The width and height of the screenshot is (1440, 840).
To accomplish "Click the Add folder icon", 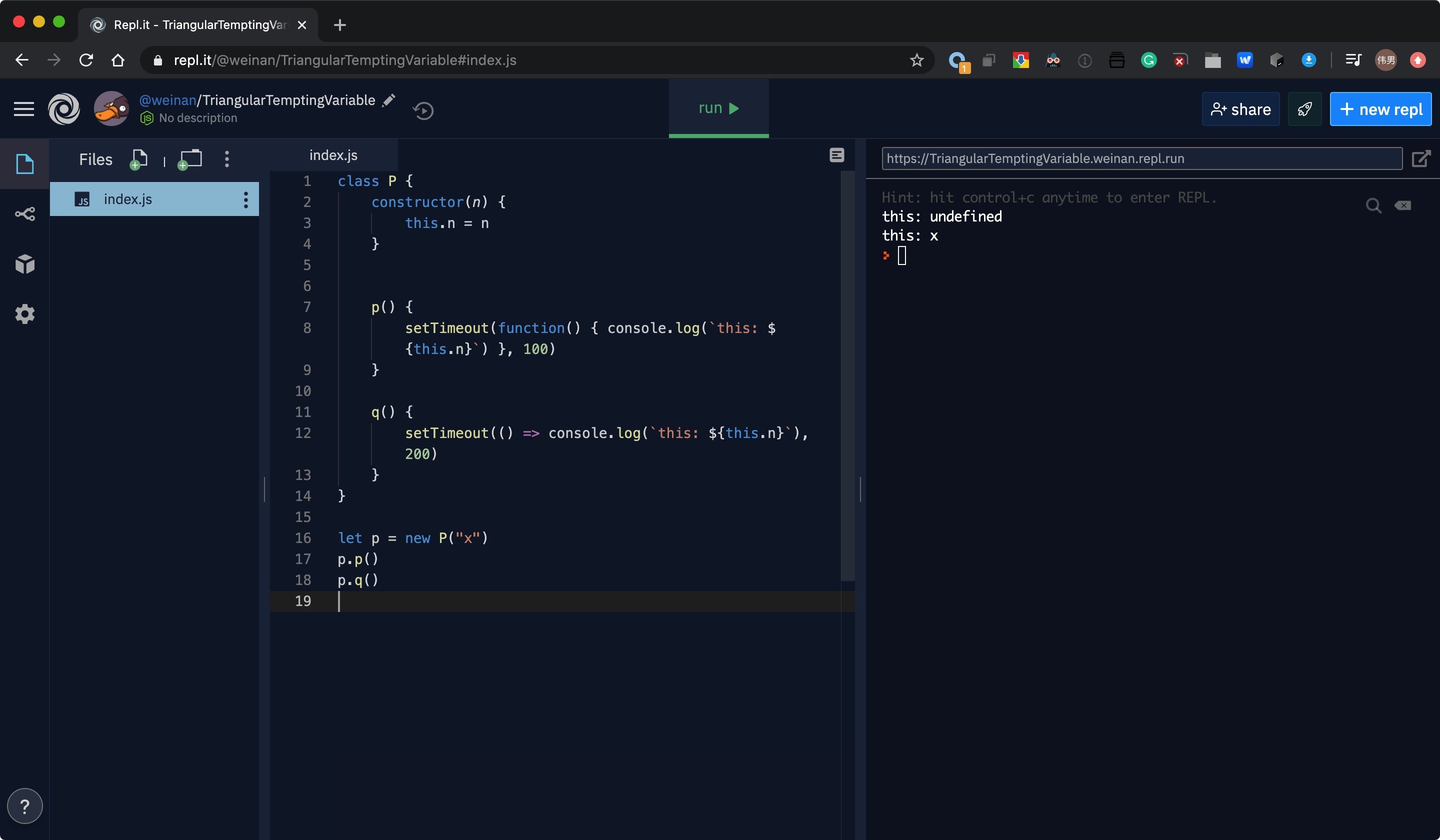I will point(190,159).
